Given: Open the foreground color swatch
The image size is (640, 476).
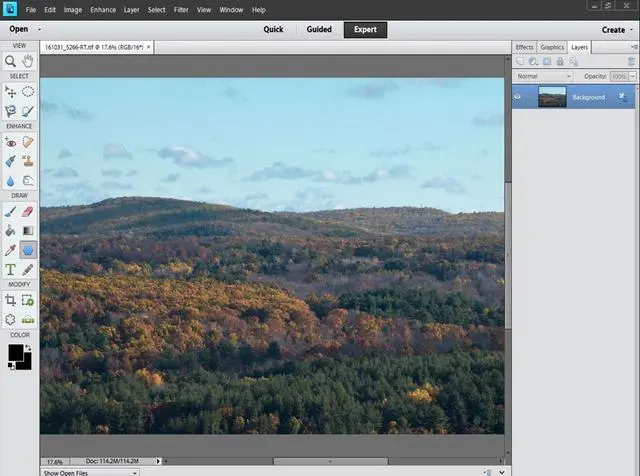Looking at the screenshot, I should (x=16, y=351).
